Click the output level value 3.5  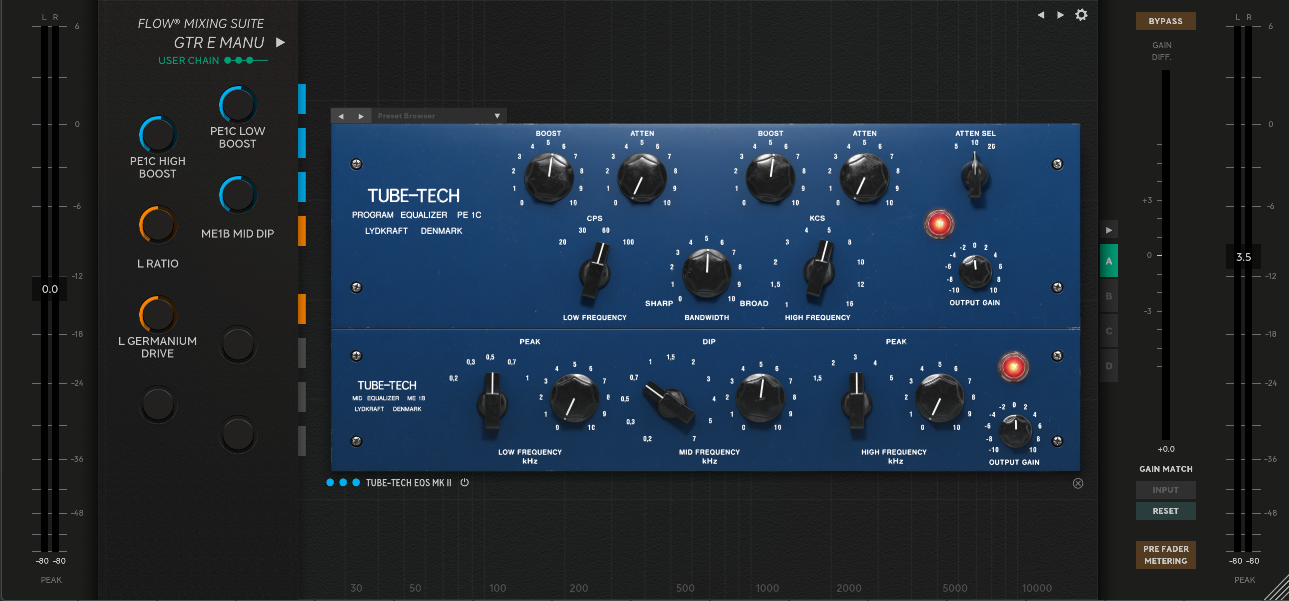(x=1243, y=257)
